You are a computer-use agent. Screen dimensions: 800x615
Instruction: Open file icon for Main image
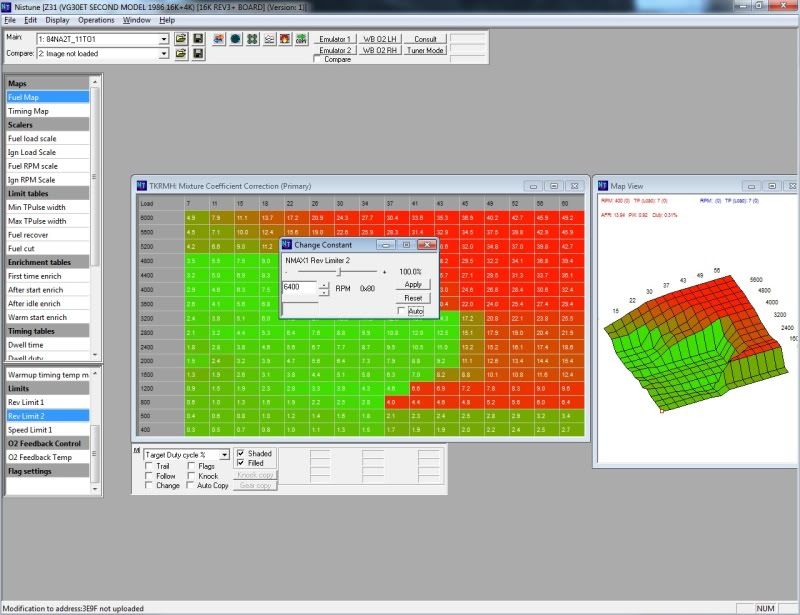181,39
